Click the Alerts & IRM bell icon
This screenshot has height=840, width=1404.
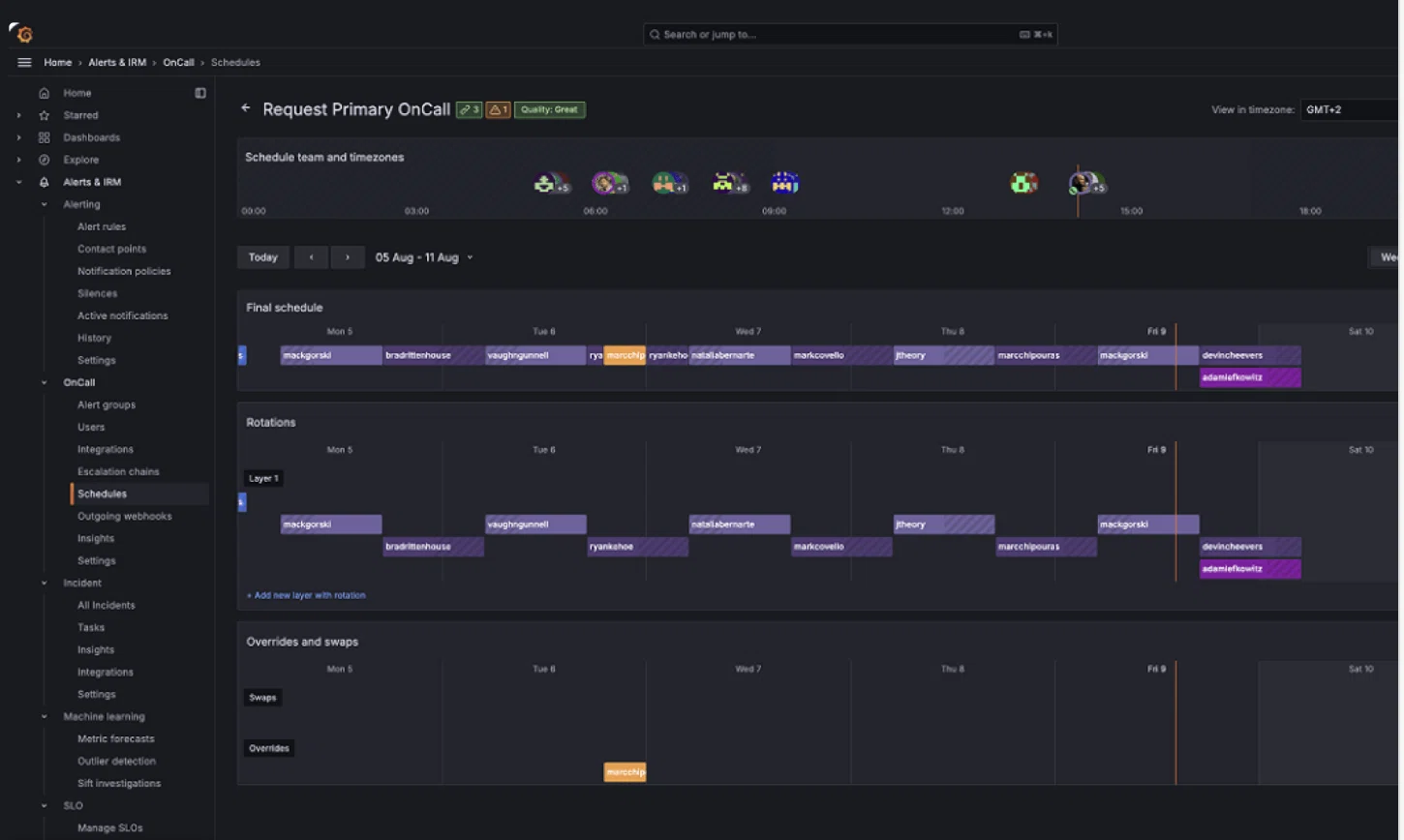(44, 182)
